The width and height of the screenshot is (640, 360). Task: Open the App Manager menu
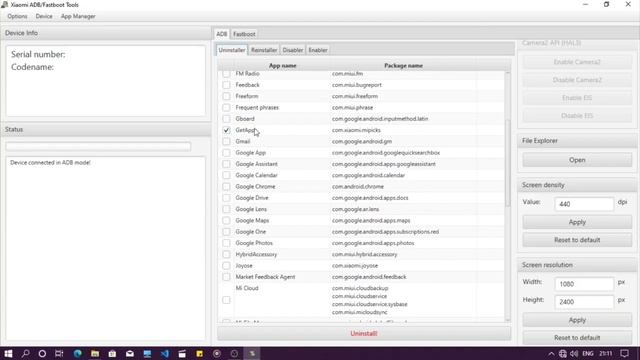[x=78, y=16]
